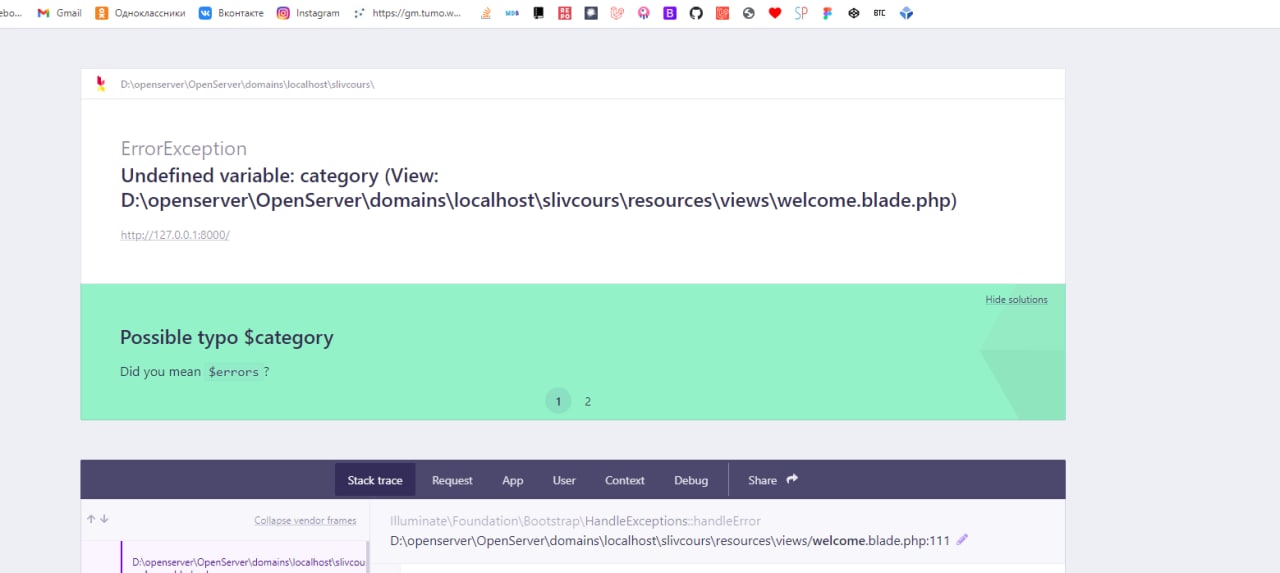This screenshot has height=573, width=1280.
Task: Click the next frame down arrow
Action: tap(104, 519)
